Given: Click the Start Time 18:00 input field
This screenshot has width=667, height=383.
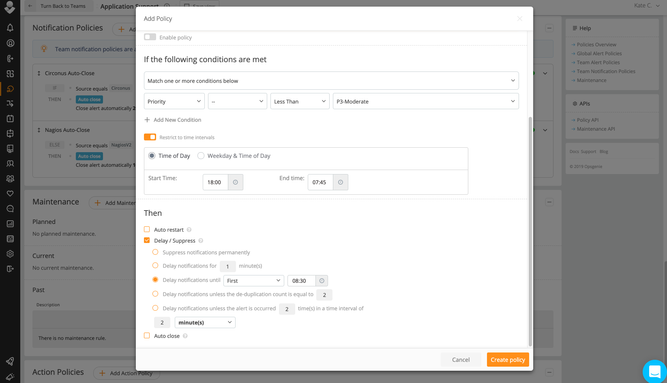Looking at the screenshot, I should click(215, 182).
